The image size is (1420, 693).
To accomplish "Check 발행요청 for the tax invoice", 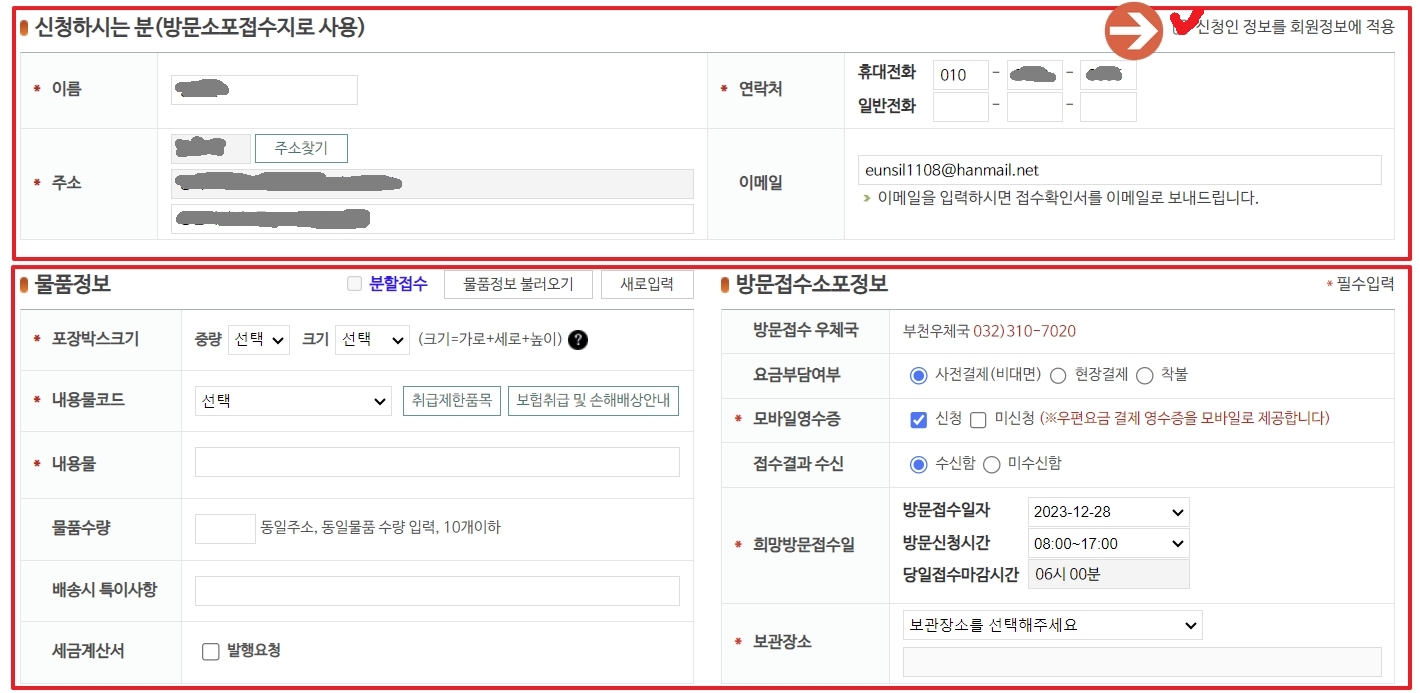I will (x=210, y=652).
